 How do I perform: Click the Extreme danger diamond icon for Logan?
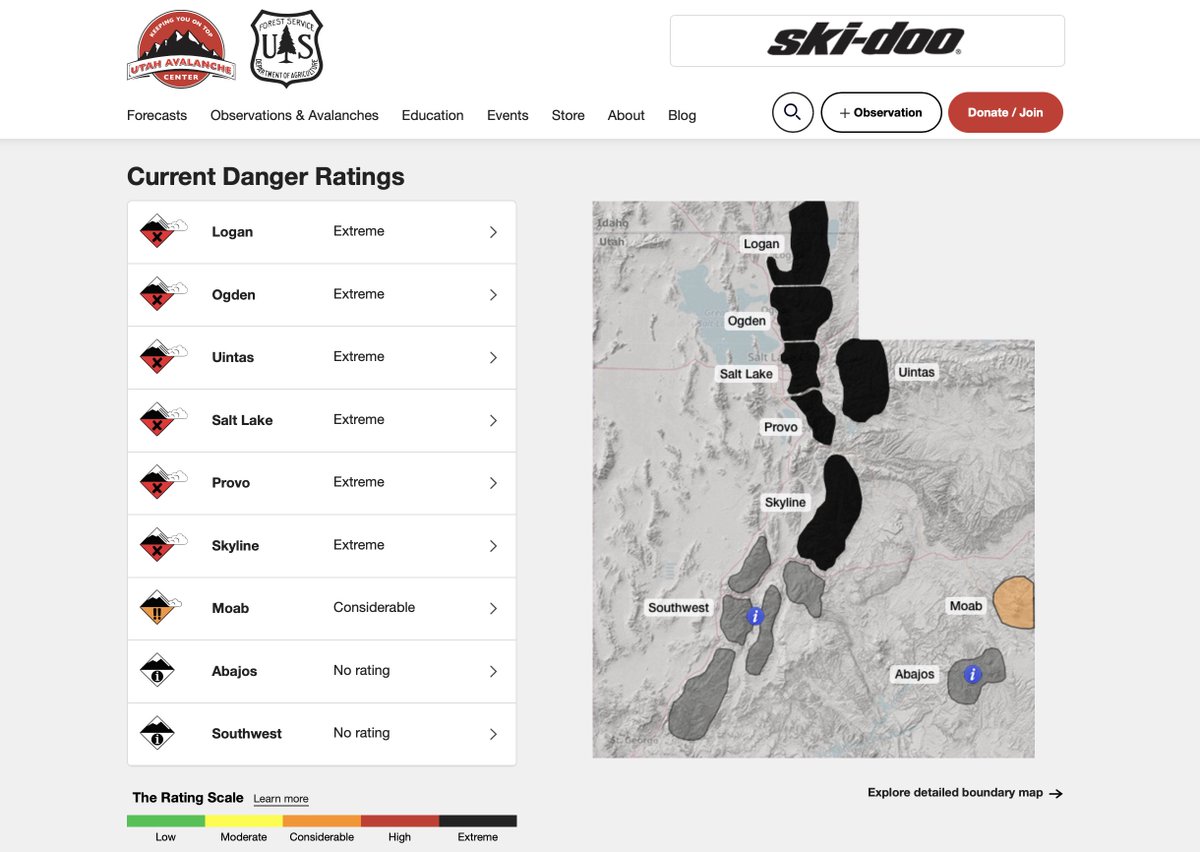pyautogui.click(x=163, y=230)
